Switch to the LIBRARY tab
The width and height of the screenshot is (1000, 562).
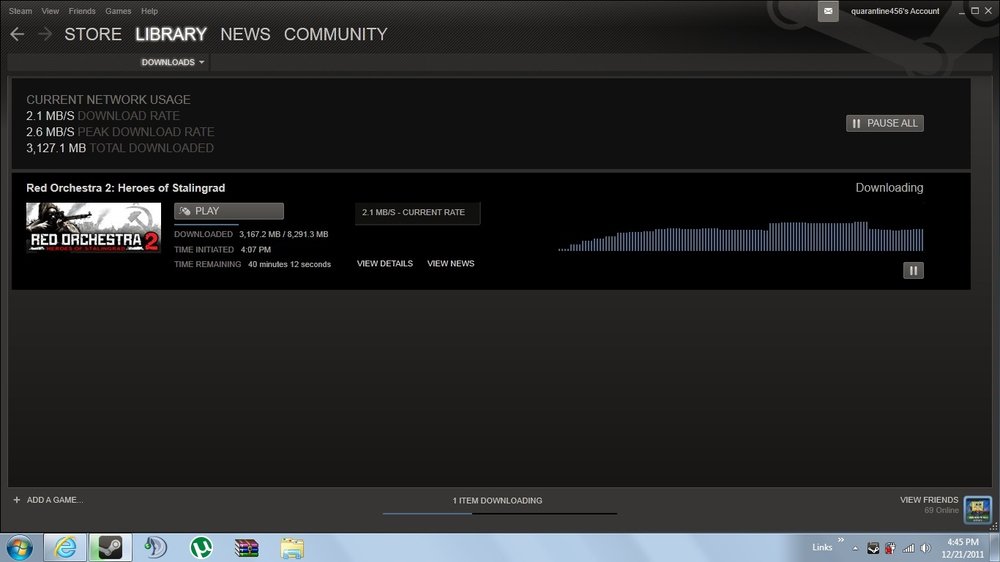coord(171,34)
